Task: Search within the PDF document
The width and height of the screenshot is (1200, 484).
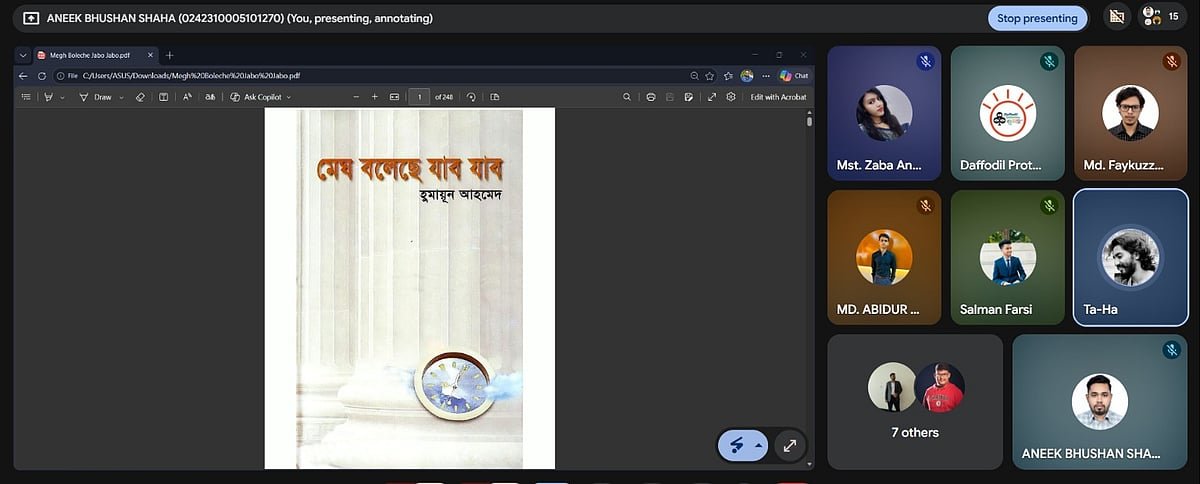Action: 627,97
